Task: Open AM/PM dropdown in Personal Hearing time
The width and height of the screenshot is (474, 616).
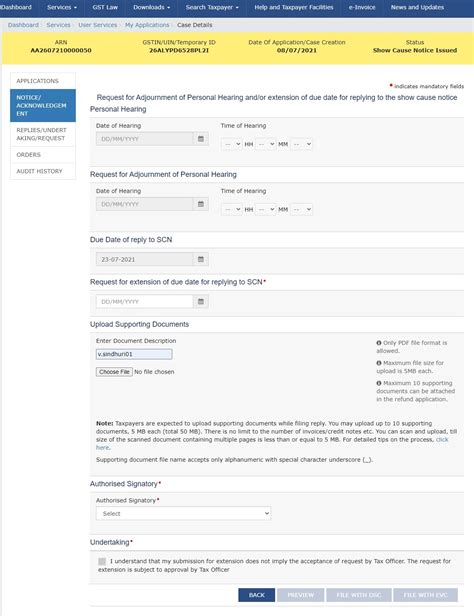Action: (302, 144)
